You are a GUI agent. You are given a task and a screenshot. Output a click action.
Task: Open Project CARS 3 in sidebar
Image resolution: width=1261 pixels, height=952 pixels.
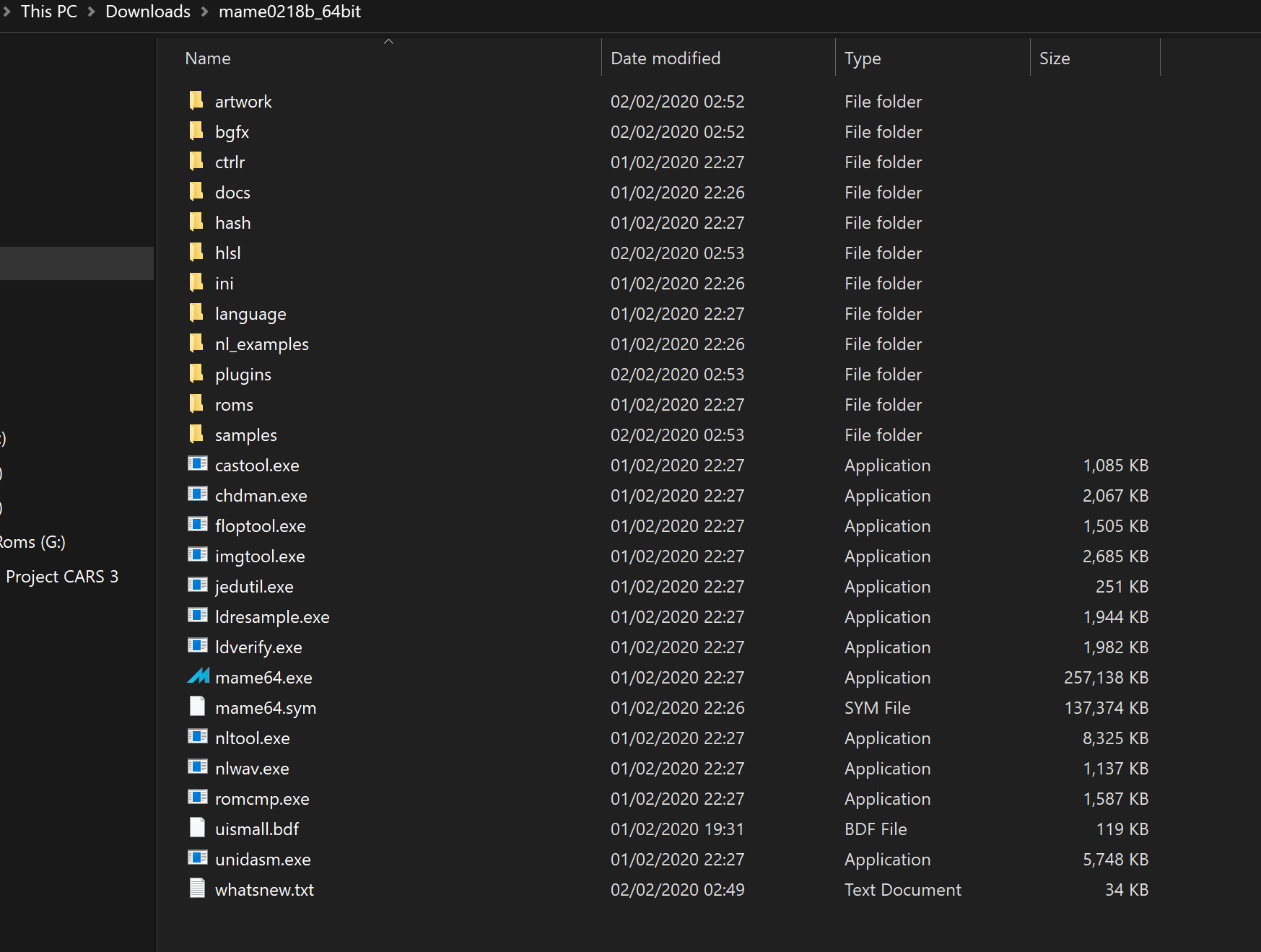click(x=62, y=577)
